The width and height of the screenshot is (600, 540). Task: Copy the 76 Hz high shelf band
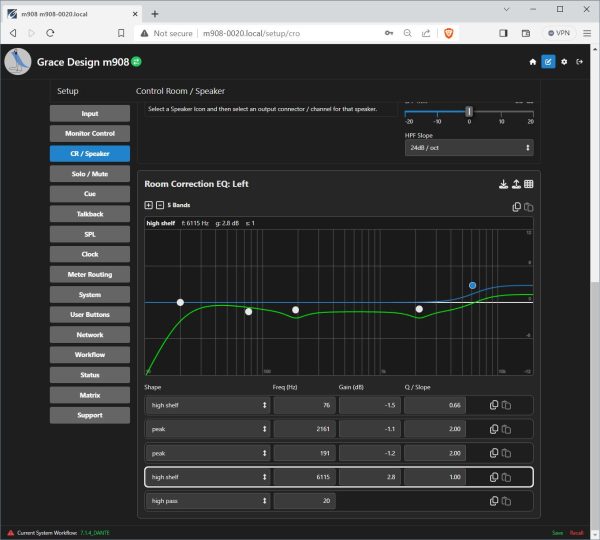click(x=493, y=404)
